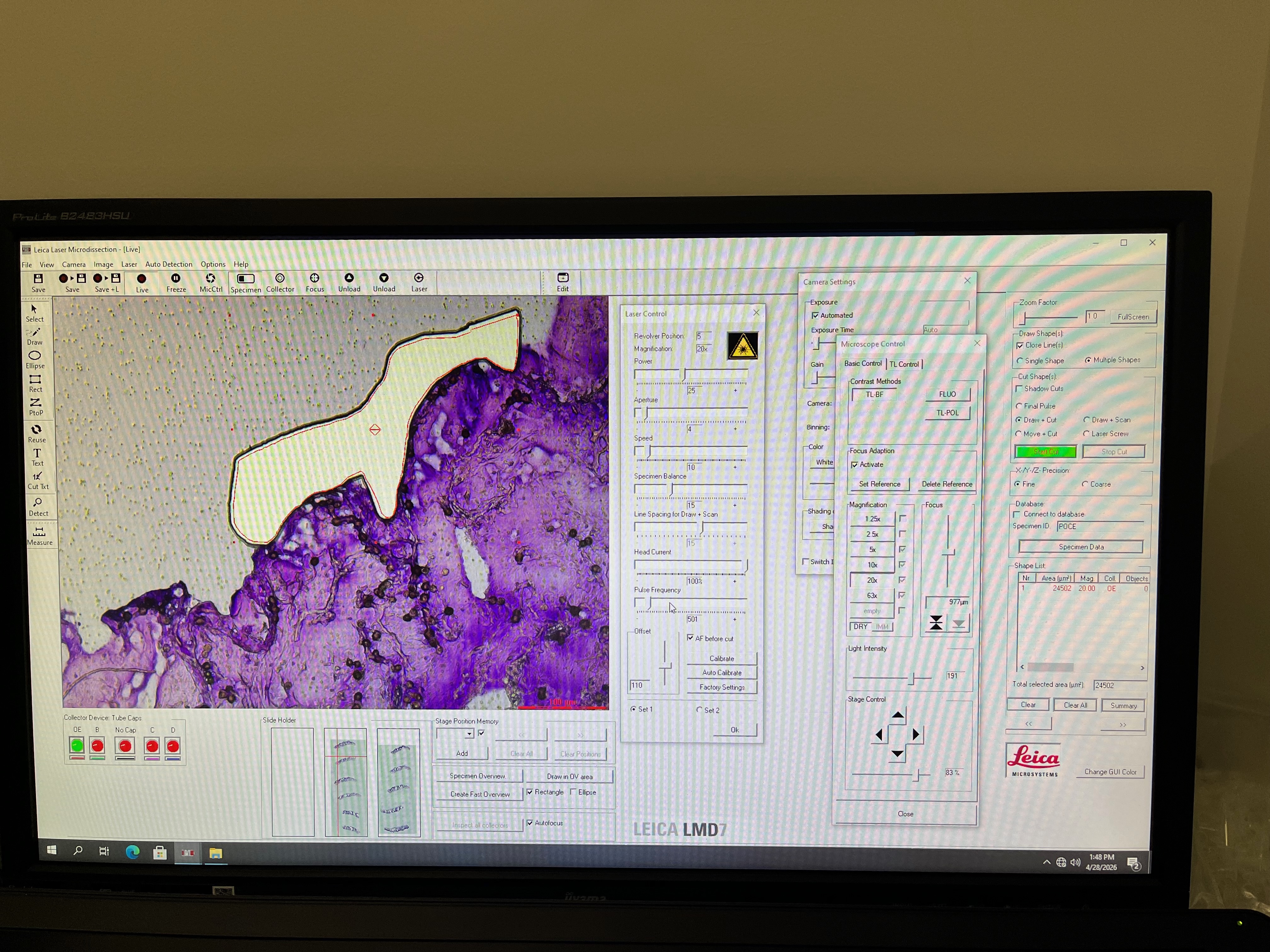The height and width of the screenshot is (952, 1270).
Task: Open the Auto Detection menu
Action: click(x=169, y=264)
